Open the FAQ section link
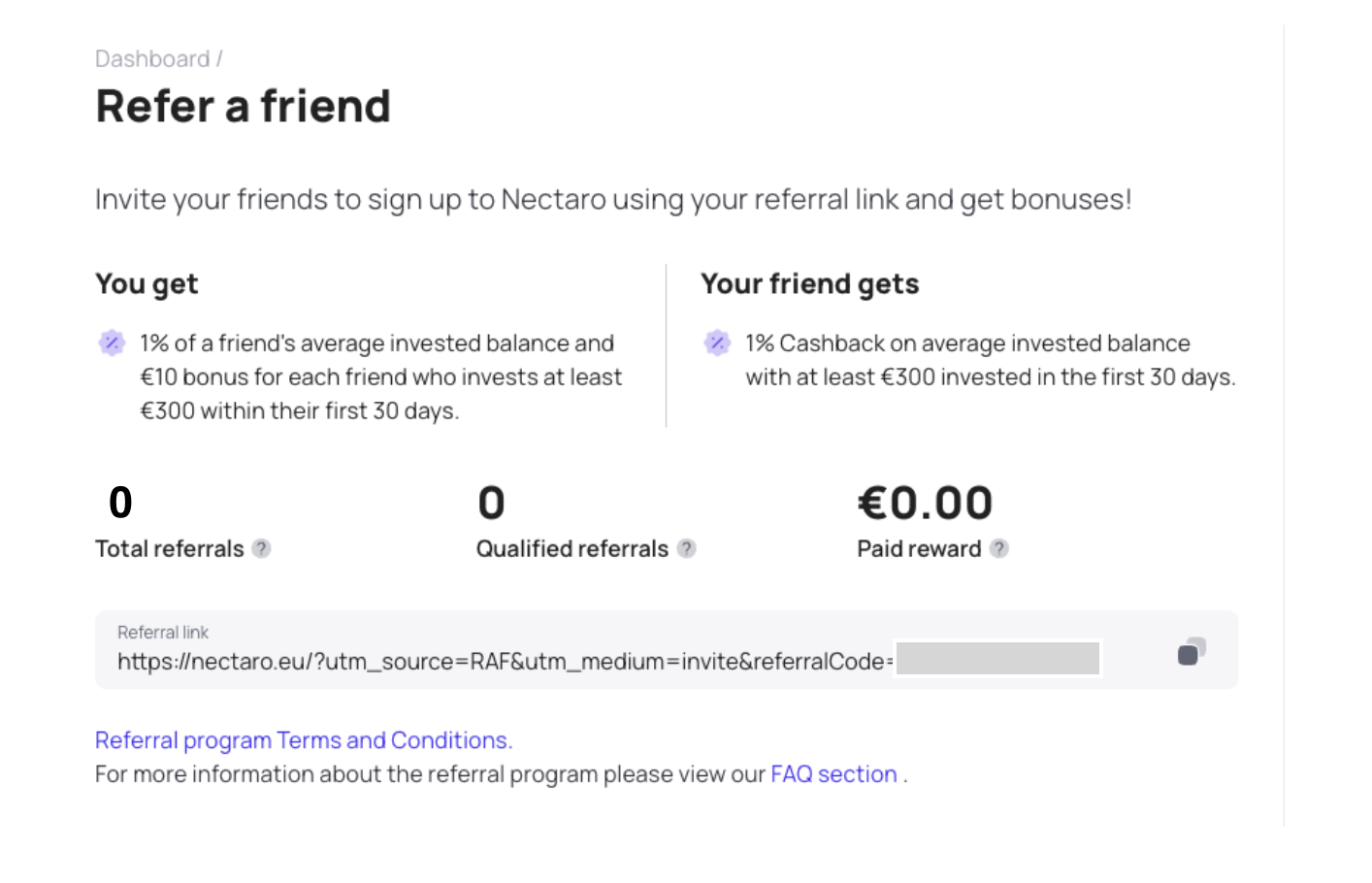This screenshot has width=1372, height=883. 833,774
